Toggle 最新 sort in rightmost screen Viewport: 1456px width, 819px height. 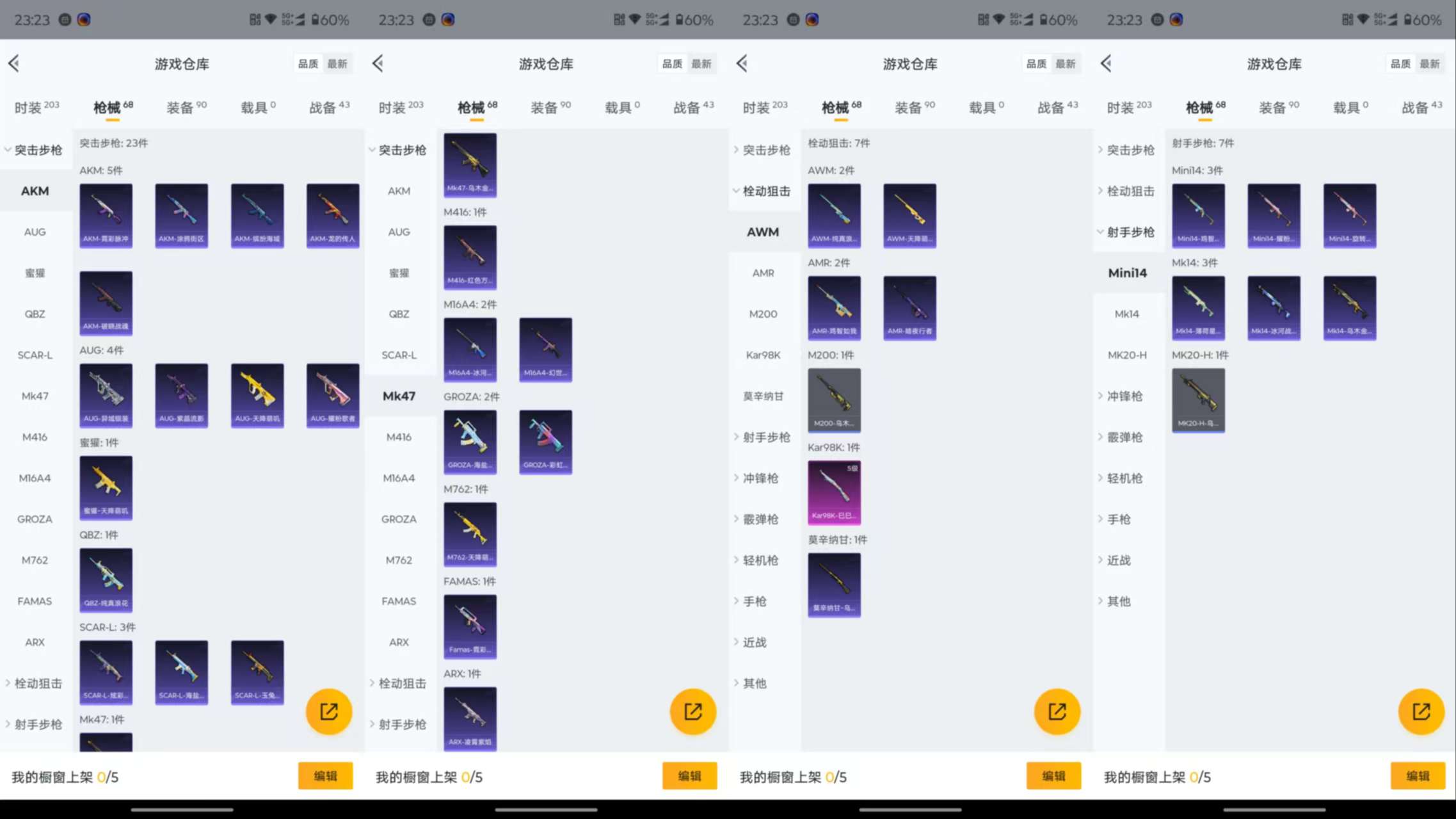coord(1429,64)
